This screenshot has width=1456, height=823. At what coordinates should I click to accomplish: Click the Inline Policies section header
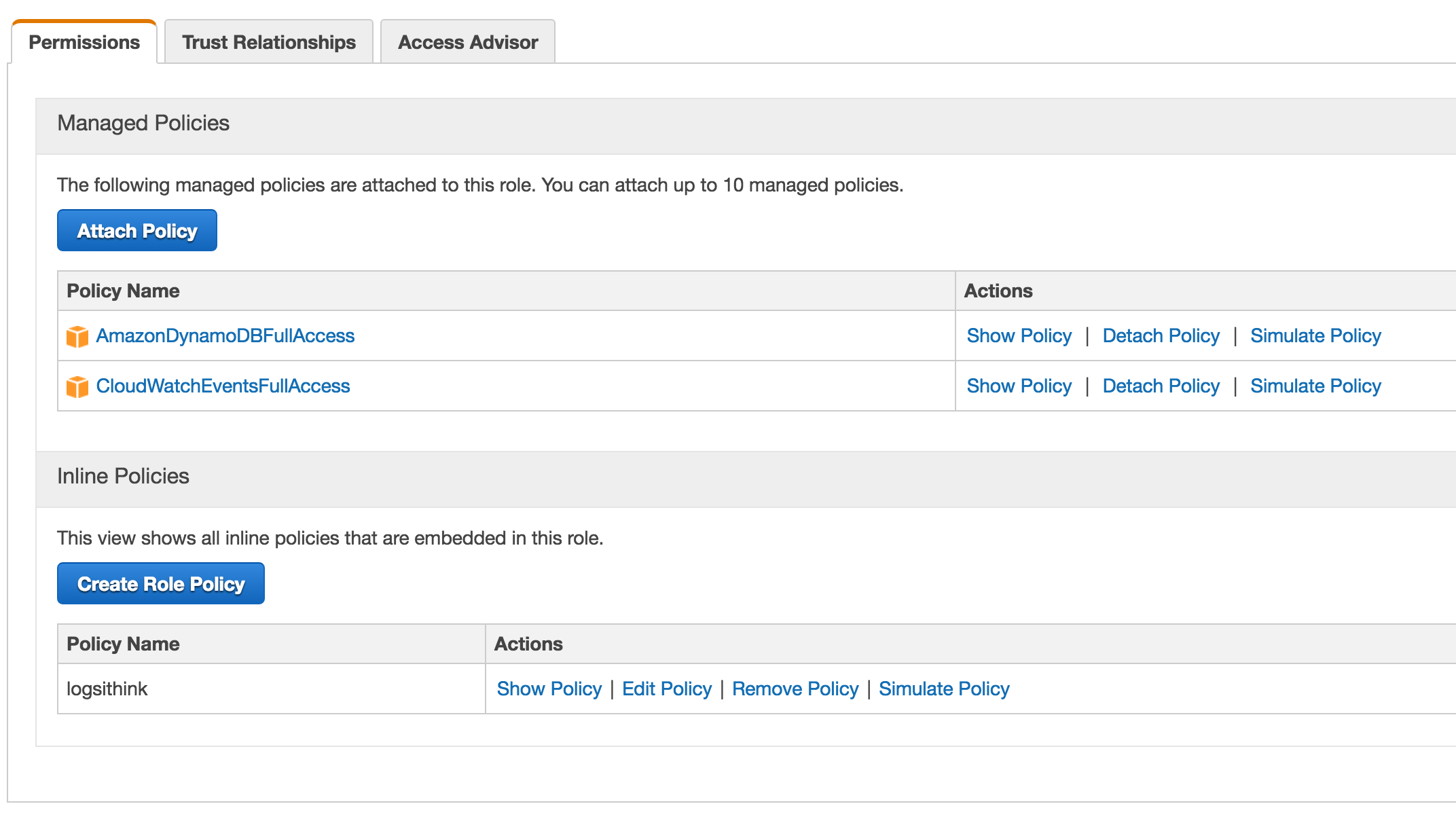pyautogui.click(x=746, y=479)
